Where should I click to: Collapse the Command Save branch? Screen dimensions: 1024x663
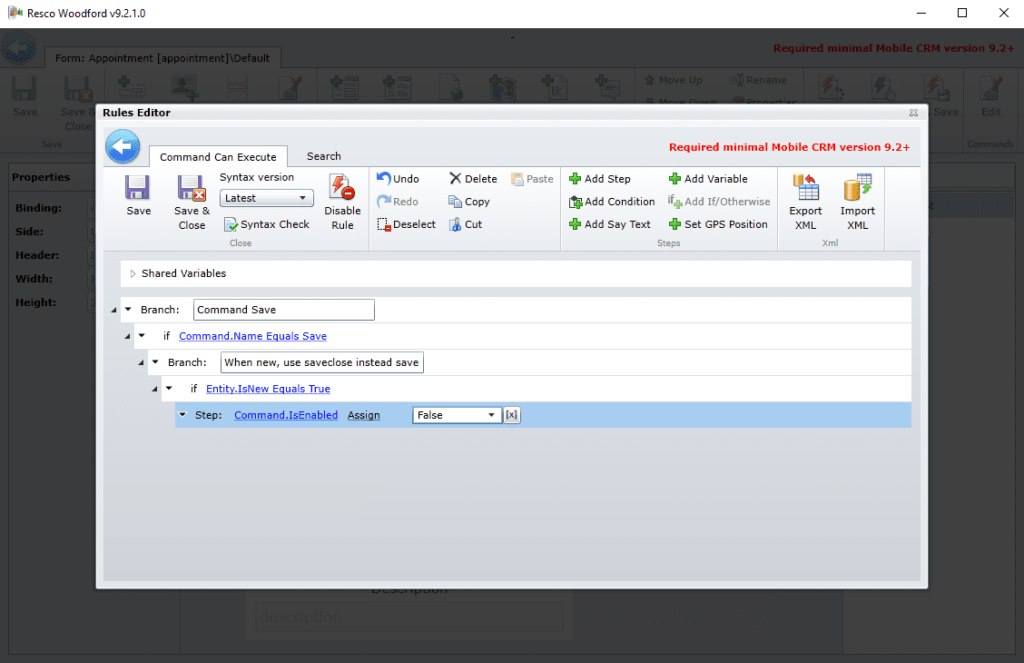(128, 310)
